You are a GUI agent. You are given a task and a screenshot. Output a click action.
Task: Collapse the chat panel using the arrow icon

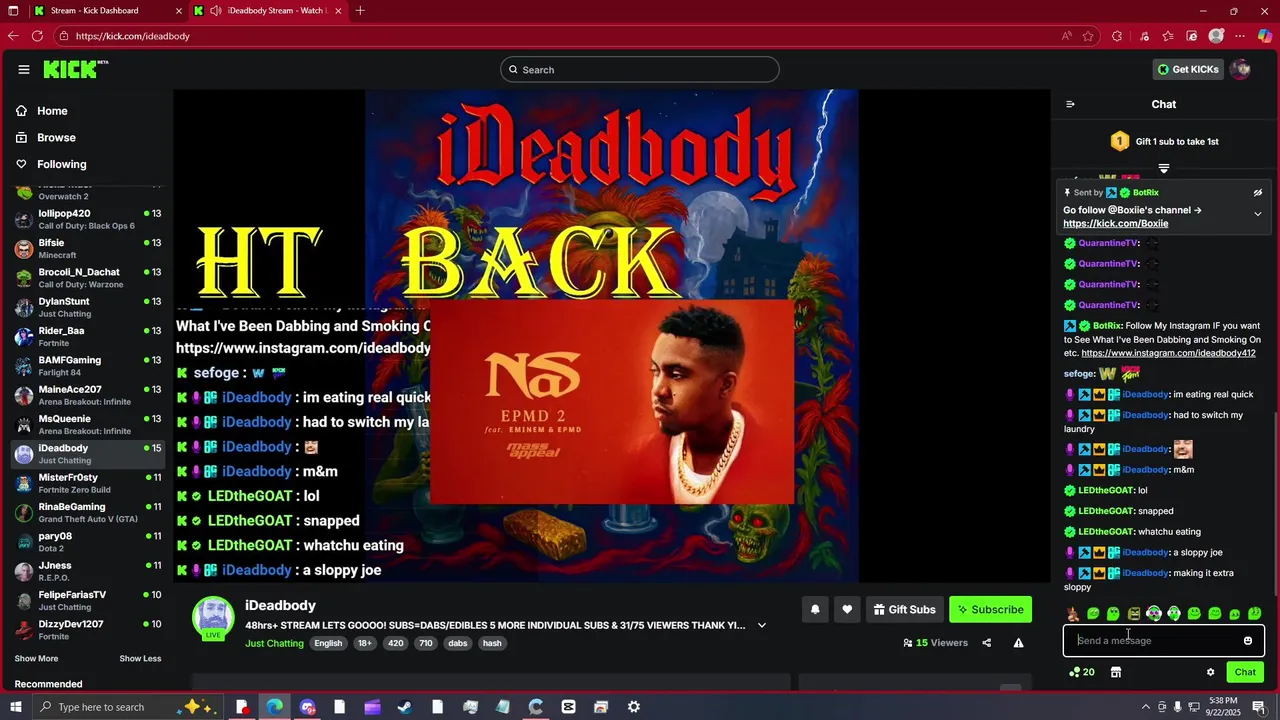click(x=1070, y=104)
